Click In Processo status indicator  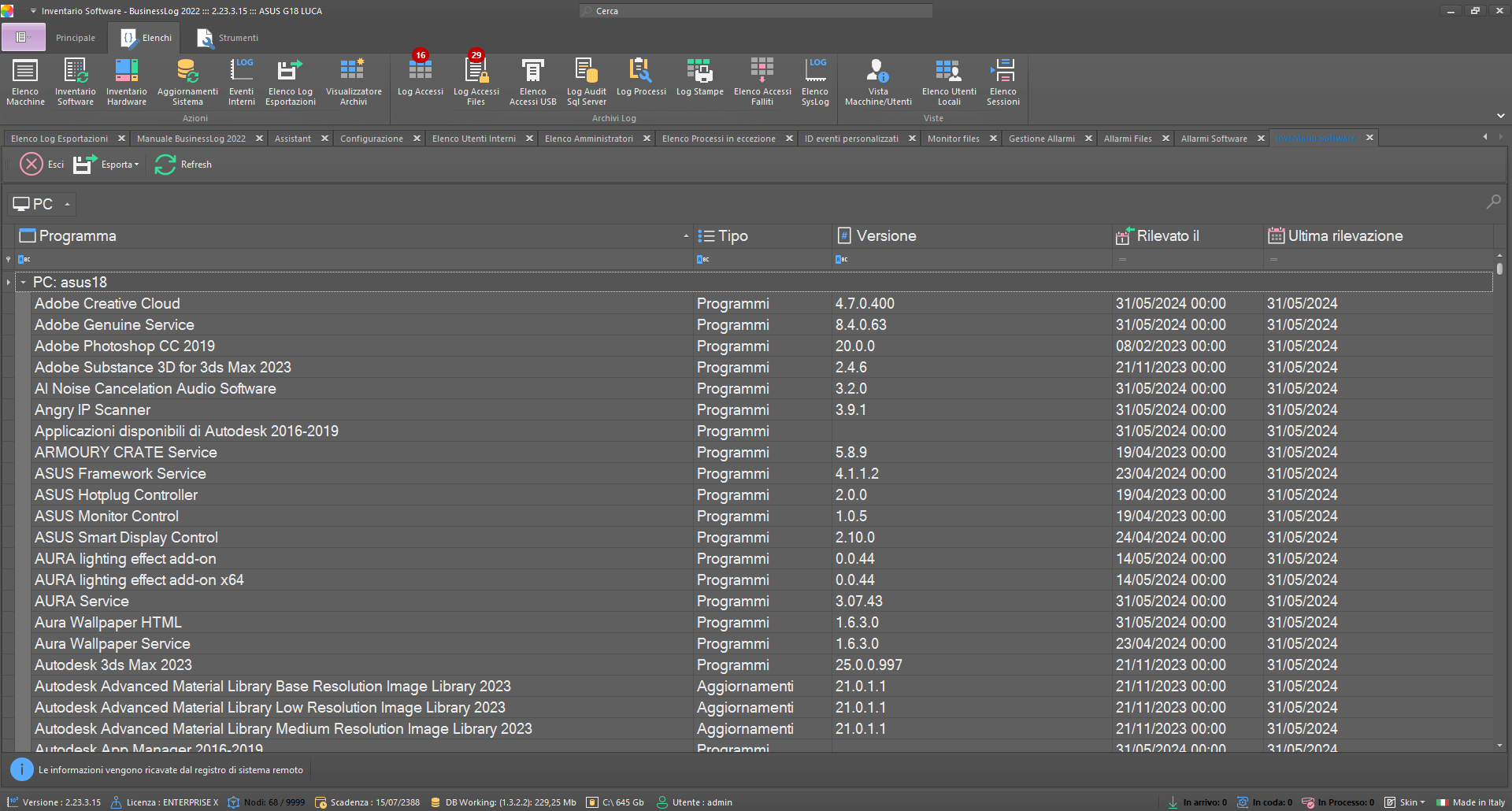point(1338,802)
